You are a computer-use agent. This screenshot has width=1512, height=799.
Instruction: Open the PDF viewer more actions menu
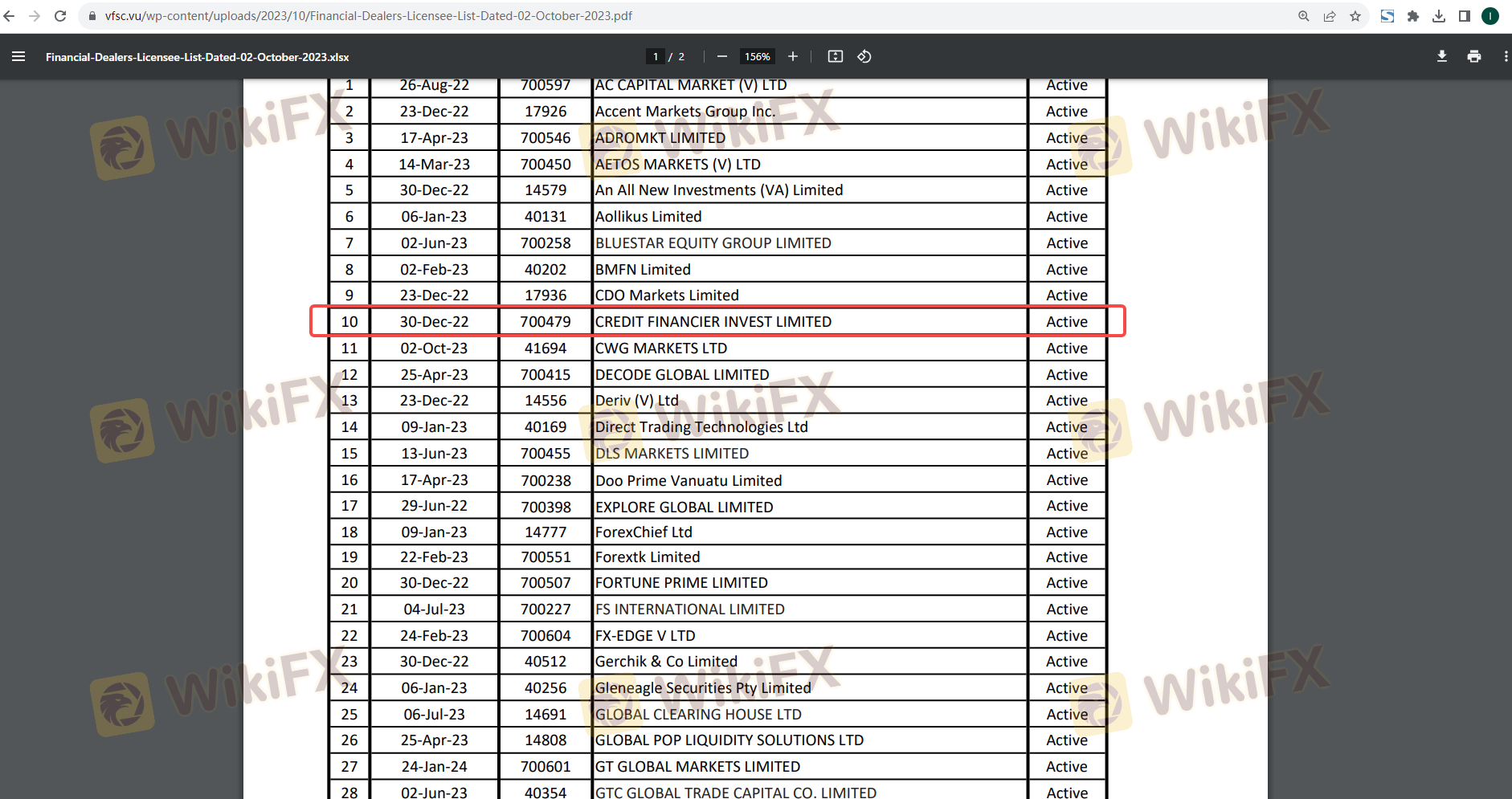tap(1505, 56)
